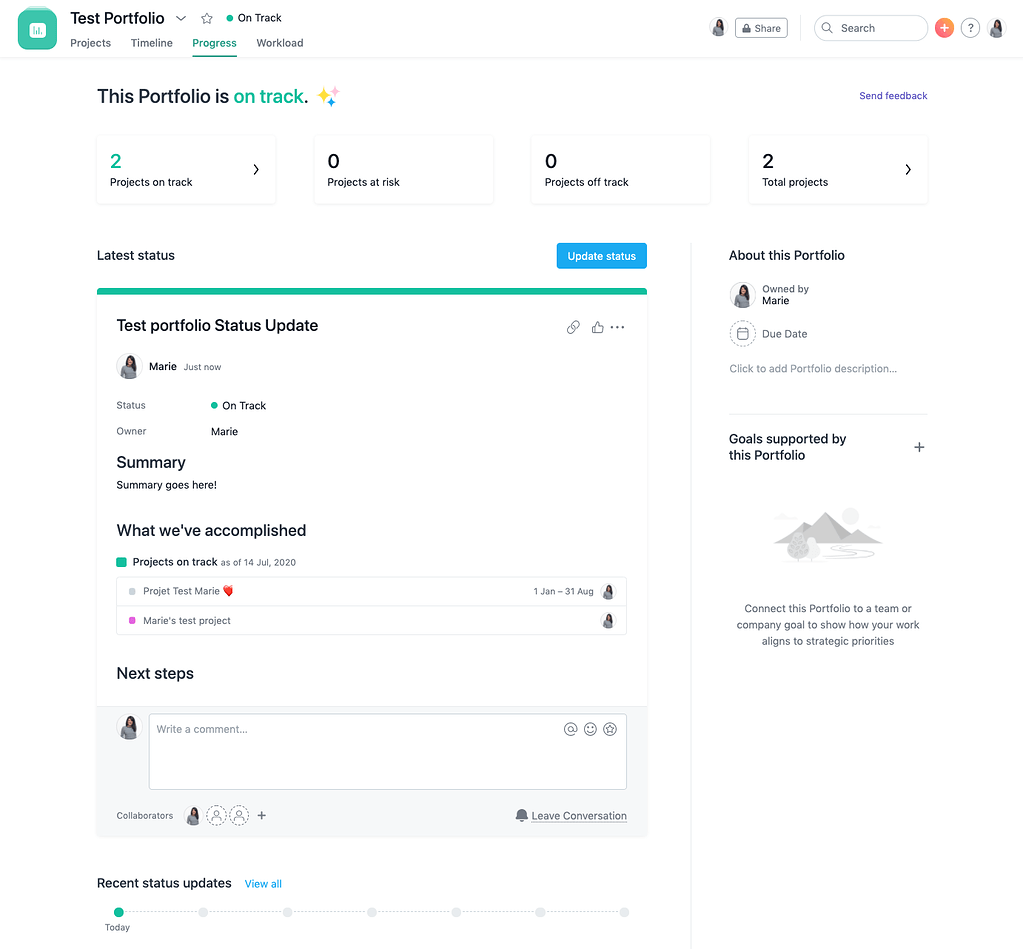Screen dimensions: 1023x949
Task: Open the help question mark icon
Action: (x=970, y=28)
